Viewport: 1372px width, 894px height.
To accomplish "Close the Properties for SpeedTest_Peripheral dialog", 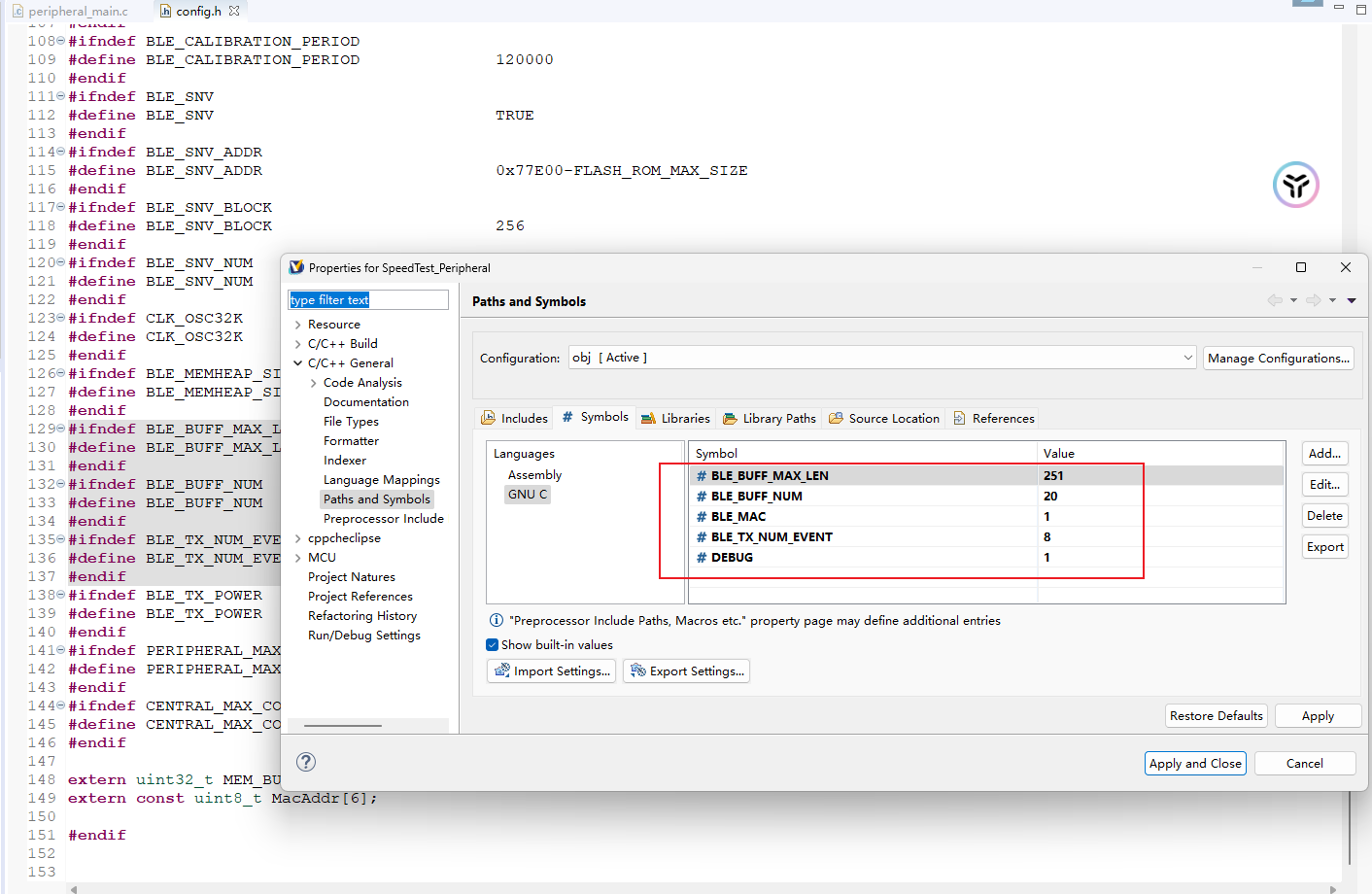I will coord(1346,267).
